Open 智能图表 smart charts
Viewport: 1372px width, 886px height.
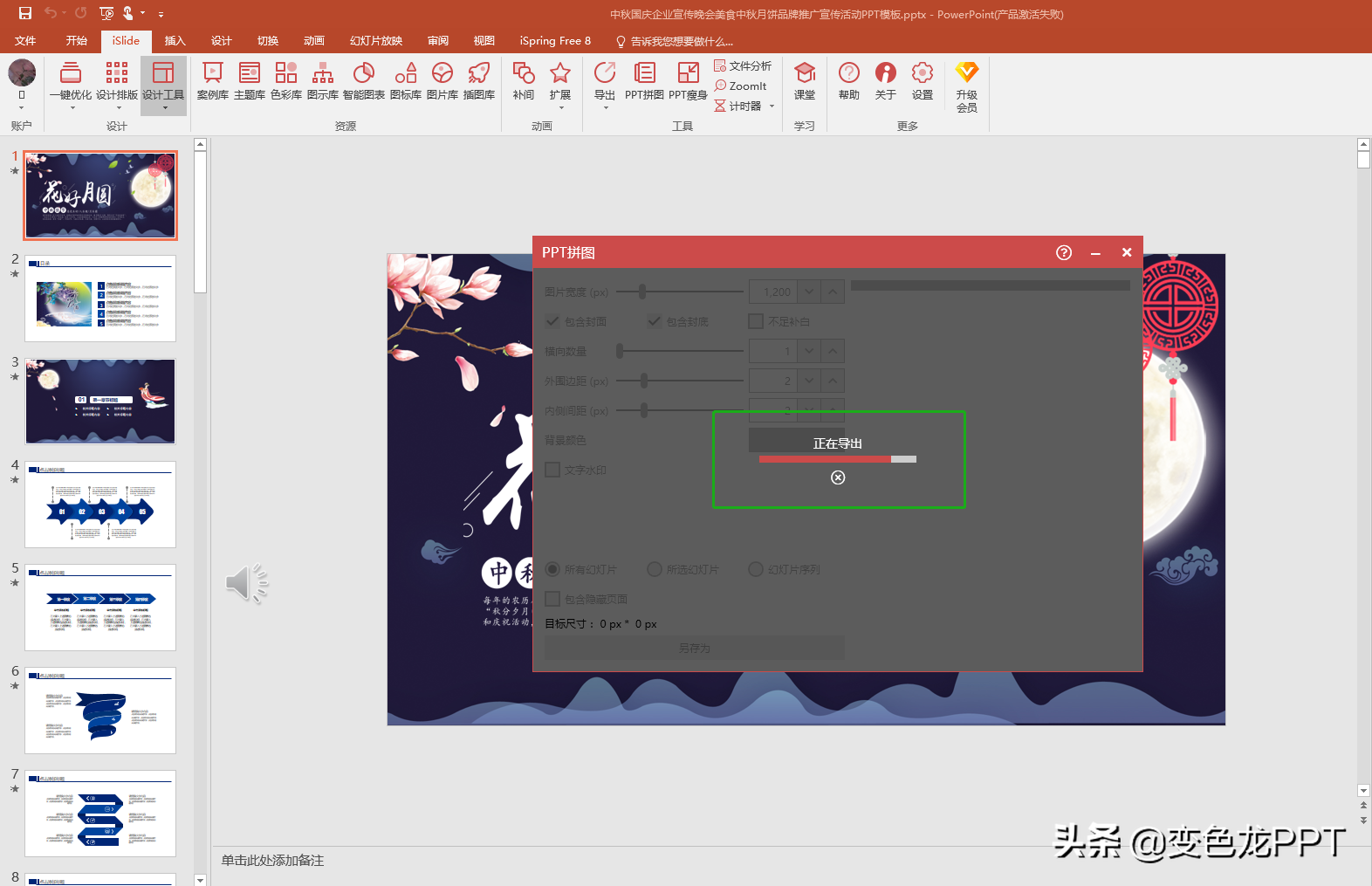[x=364, y=82]
